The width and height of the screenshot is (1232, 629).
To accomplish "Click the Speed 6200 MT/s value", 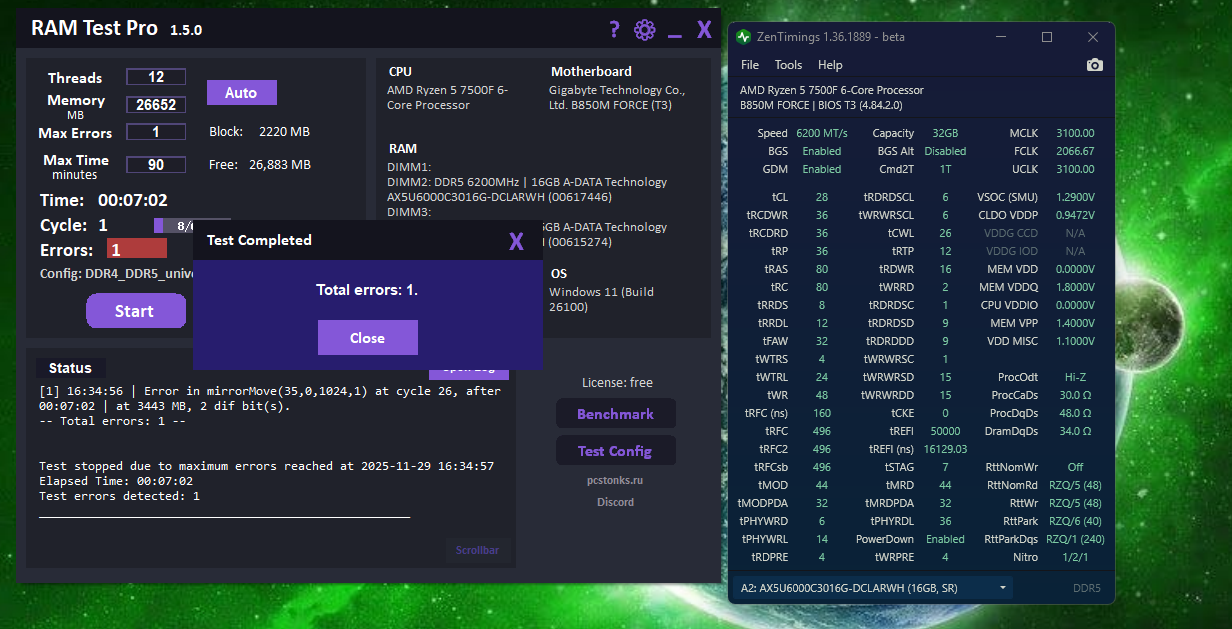I will (x=822, y=133).
